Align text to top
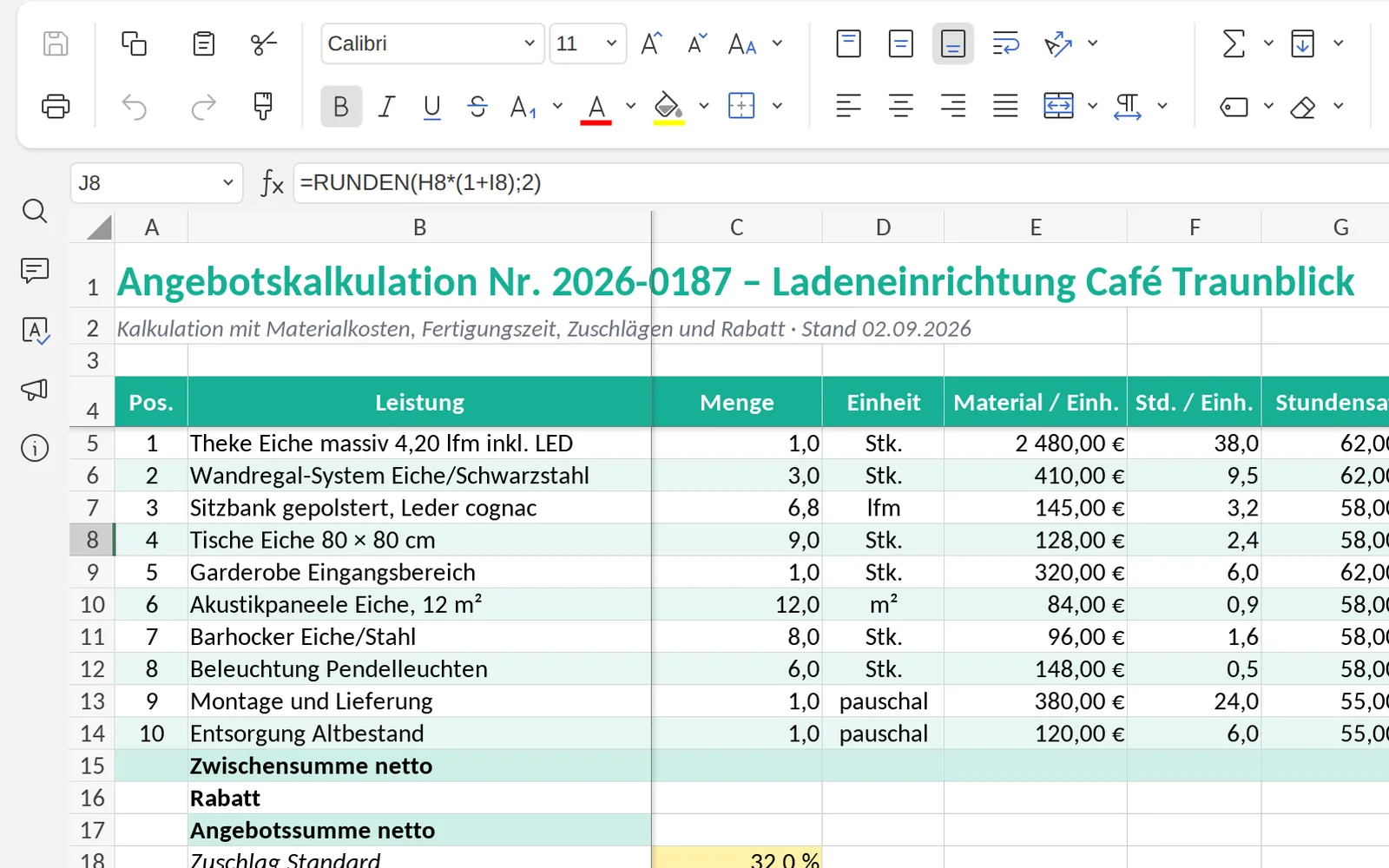 (848, 43)
